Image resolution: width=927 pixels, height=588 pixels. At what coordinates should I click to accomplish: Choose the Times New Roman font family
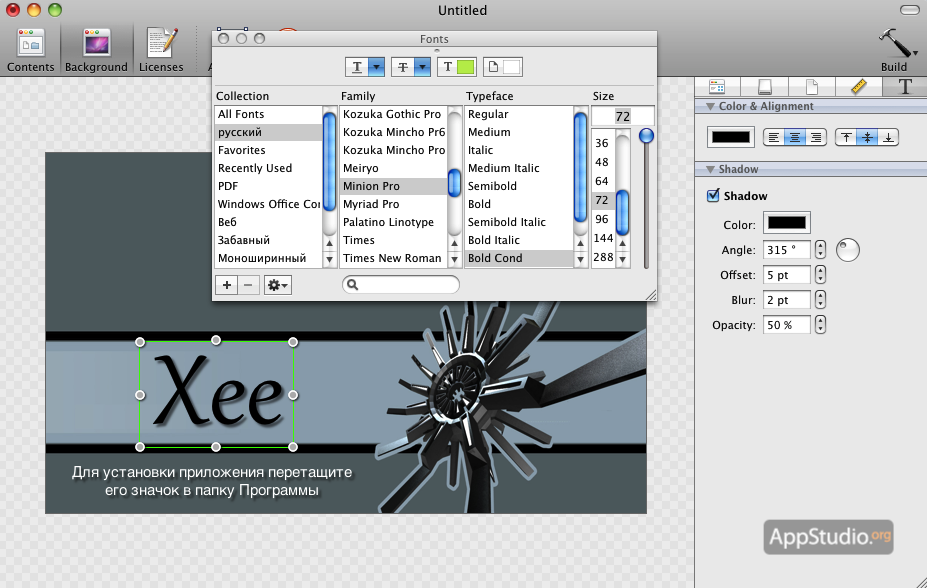coord(393,258)
